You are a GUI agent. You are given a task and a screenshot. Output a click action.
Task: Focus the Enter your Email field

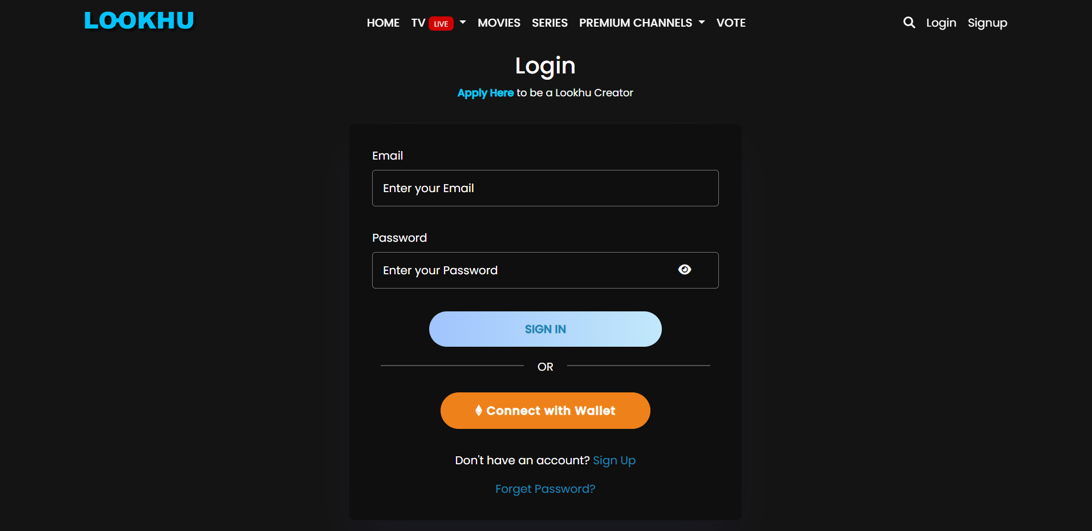[x=545, y=188]
